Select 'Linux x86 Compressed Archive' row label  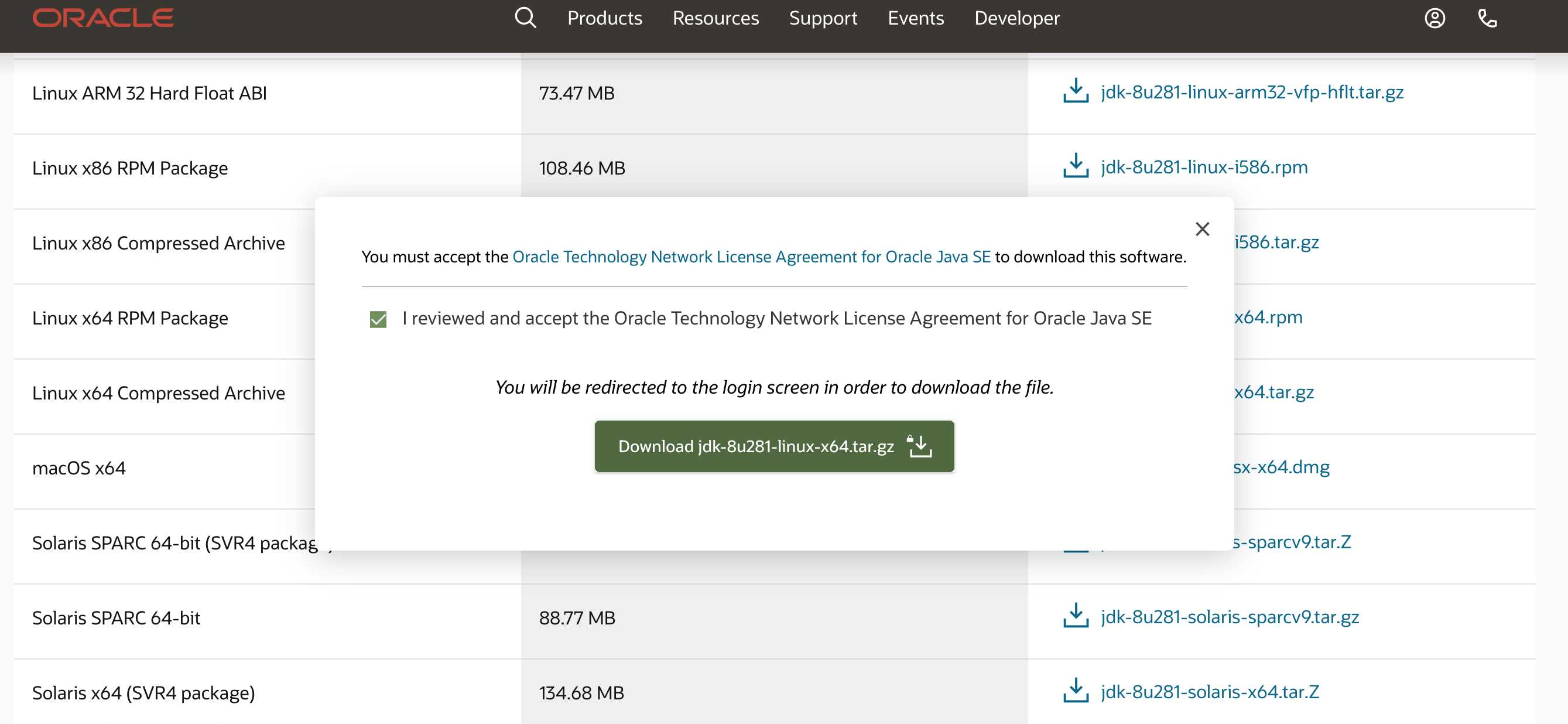click(158, 243)
